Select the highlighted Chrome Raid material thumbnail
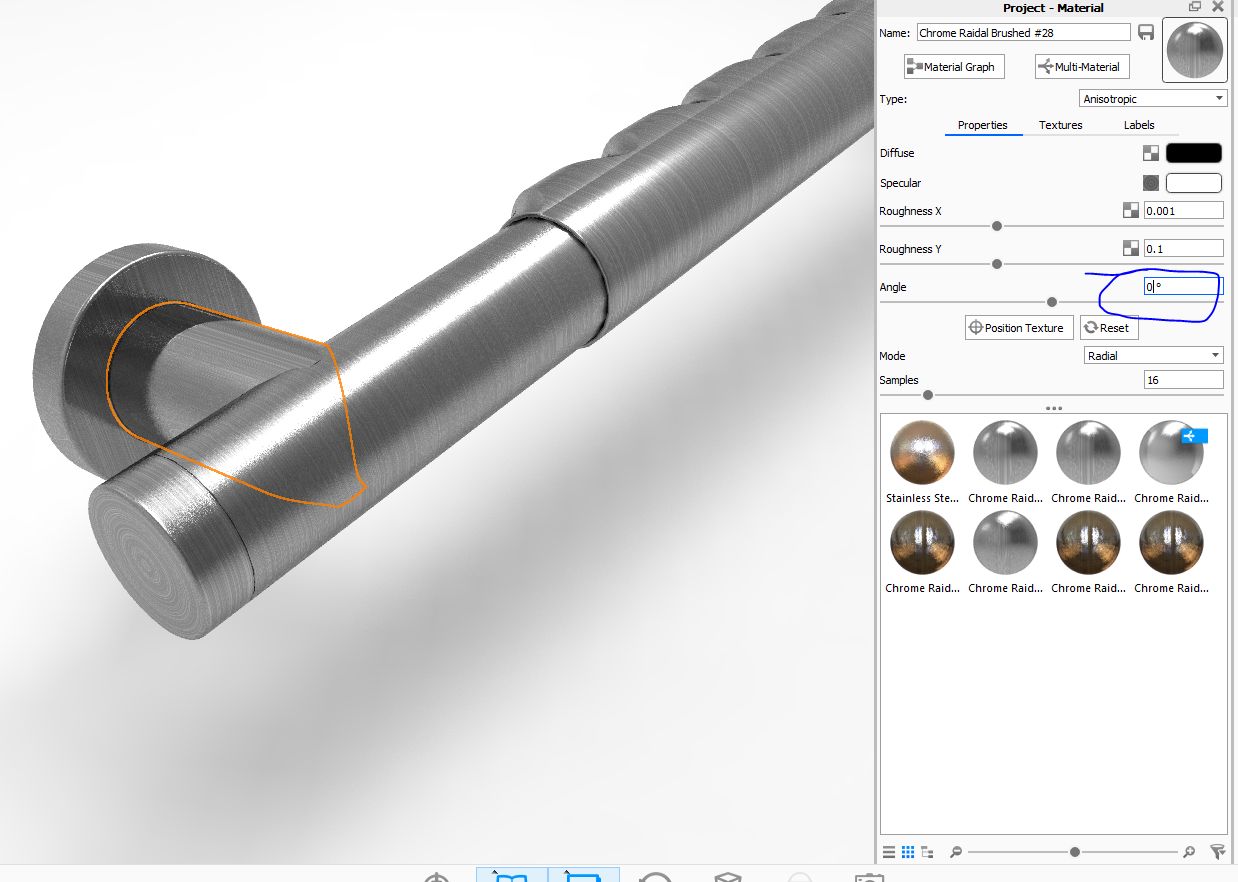The image size is (1238, 882). pyautogui.click(x=1171, y=452)
